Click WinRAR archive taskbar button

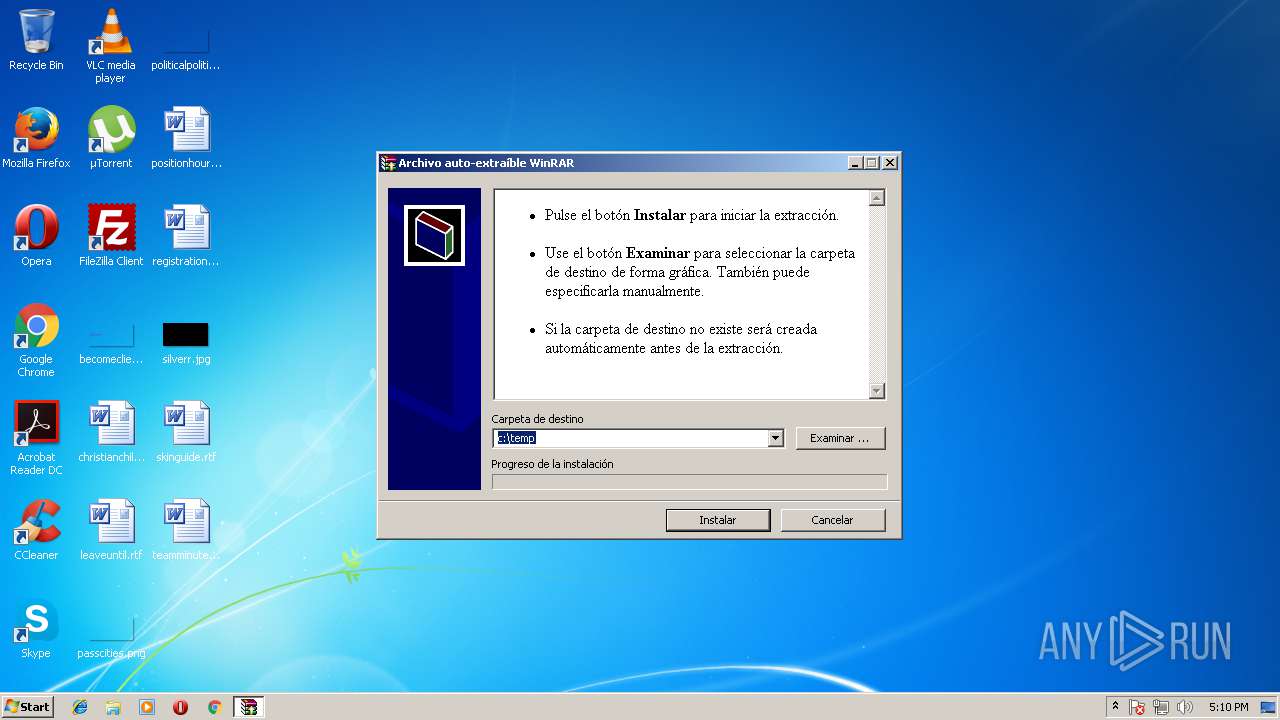pyautogui.click(x=248, y=707)
